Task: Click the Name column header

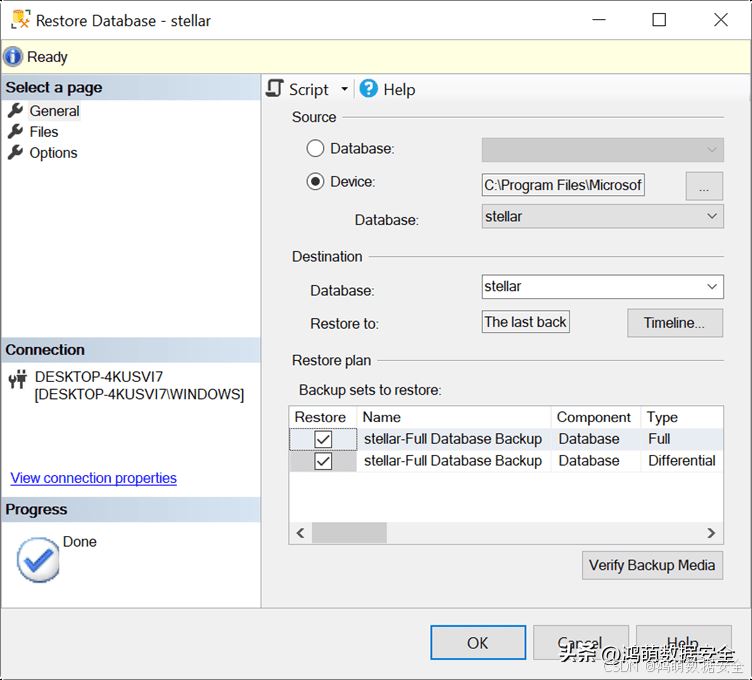Action: (454, 417)
